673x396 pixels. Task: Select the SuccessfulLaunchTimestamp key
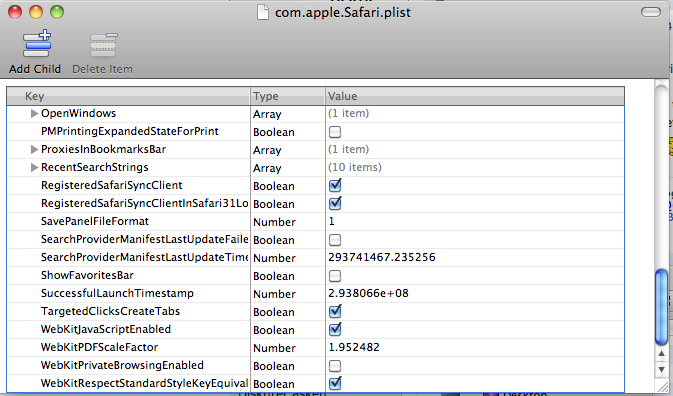click(117, 293)
